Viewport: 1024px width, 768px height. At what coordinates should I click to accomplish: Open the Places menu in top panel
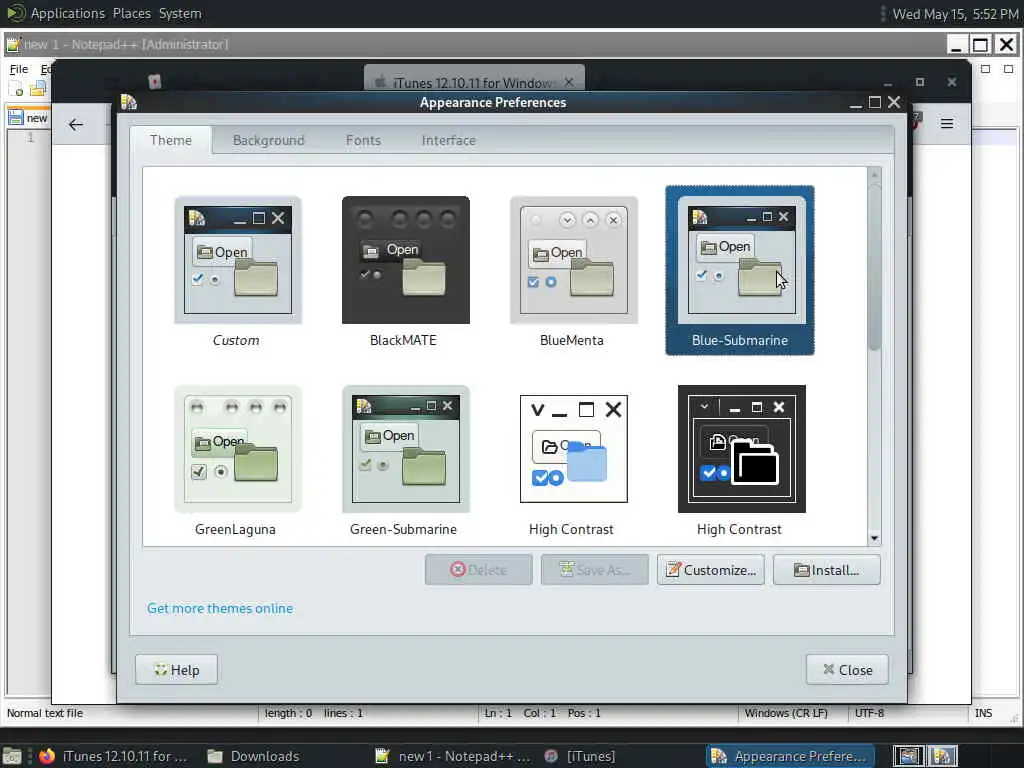131,13
